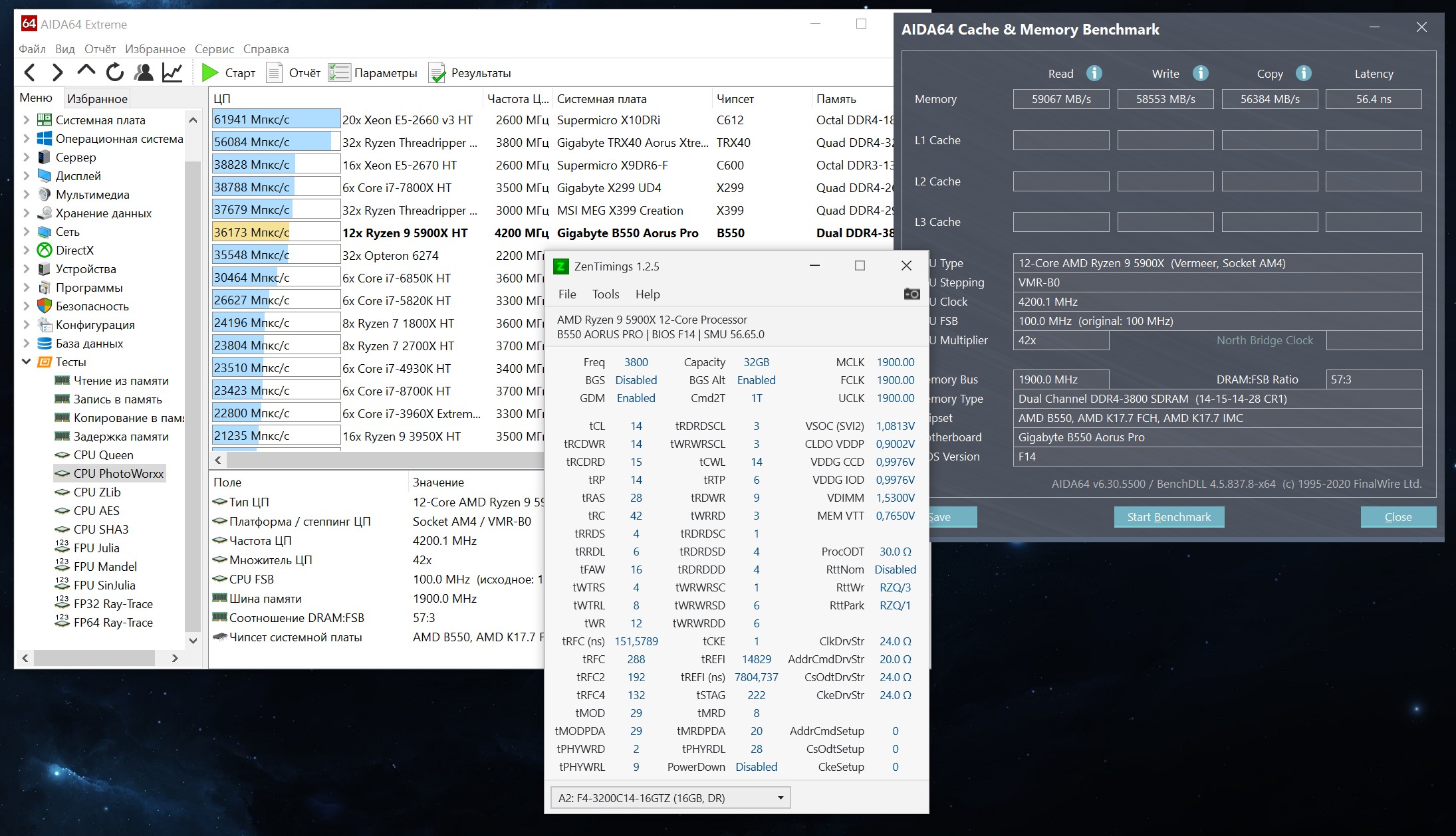Collapse the Тесты tree node
The width and height of the screenshot is (1456, 836).
26,362
